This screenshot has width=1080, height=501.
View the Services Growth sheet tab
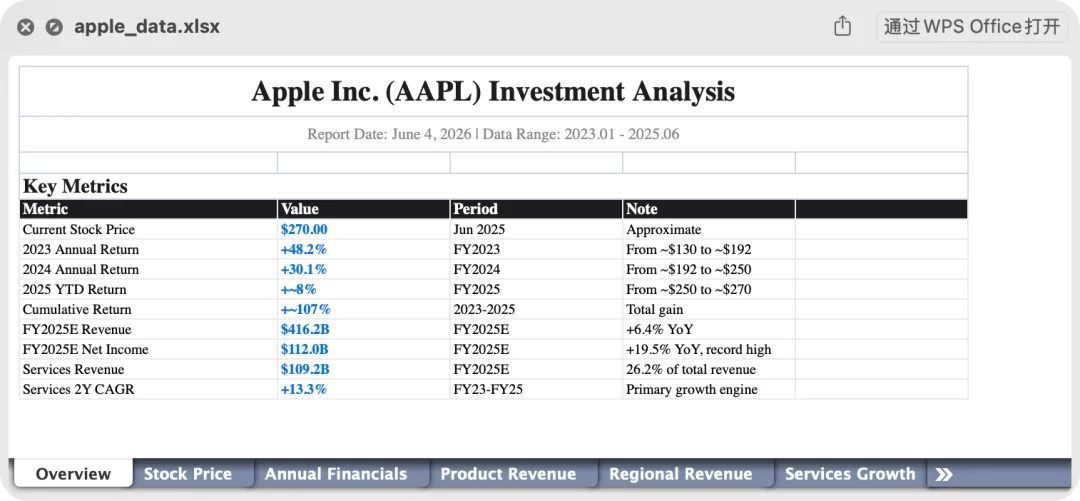(x=850, y=474)
